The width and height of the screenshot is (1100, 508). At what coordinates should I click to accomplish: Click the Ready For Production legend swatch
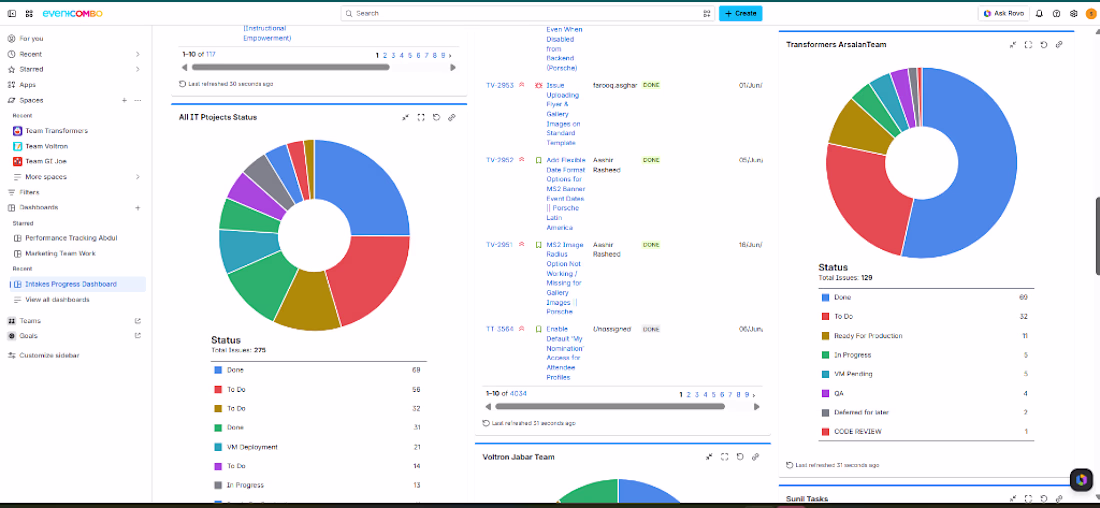pyautogui.click(x=825, y=336)
